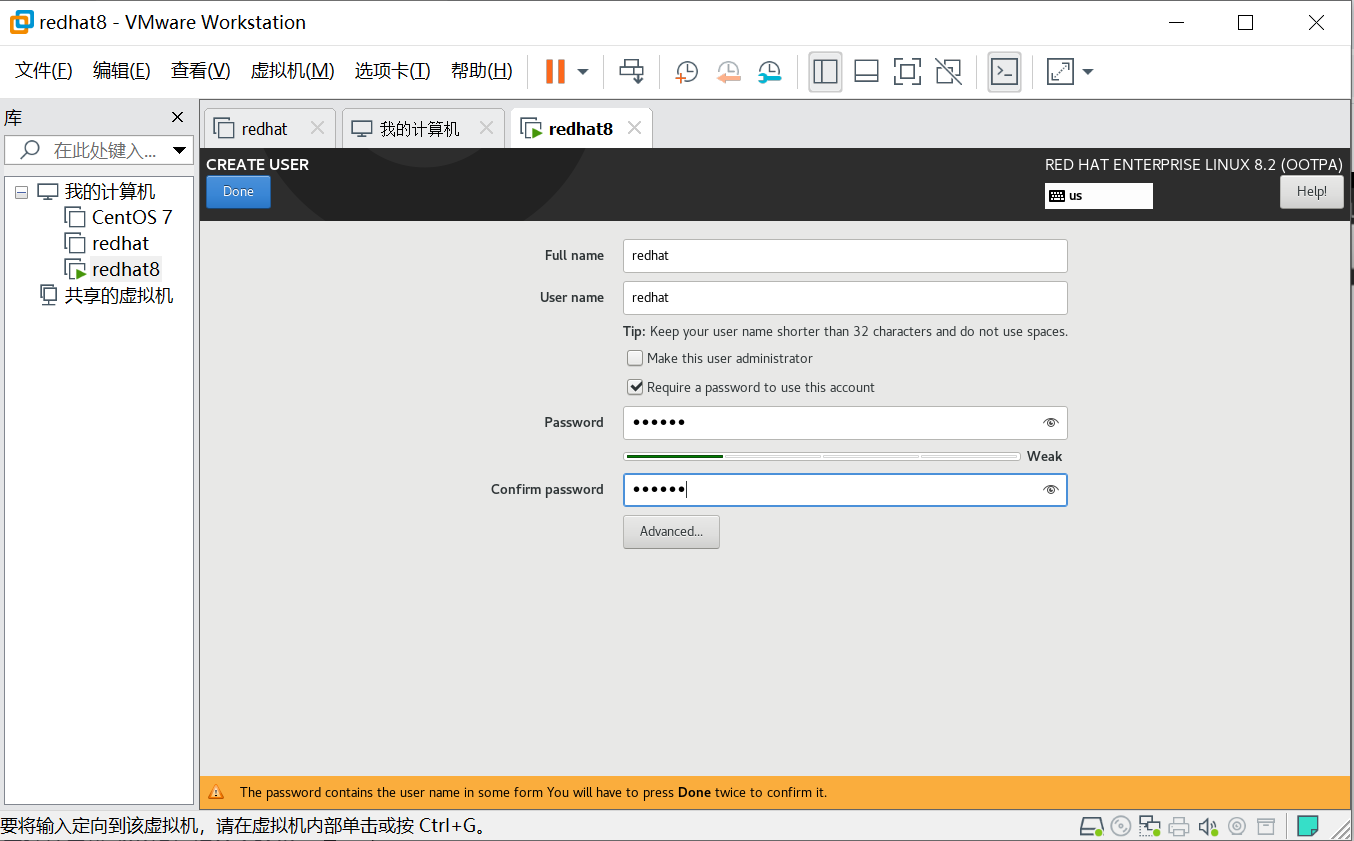The width and height of the screenshot is (1354, 841).
Task: Click the blue Done button
Action: 238,192
